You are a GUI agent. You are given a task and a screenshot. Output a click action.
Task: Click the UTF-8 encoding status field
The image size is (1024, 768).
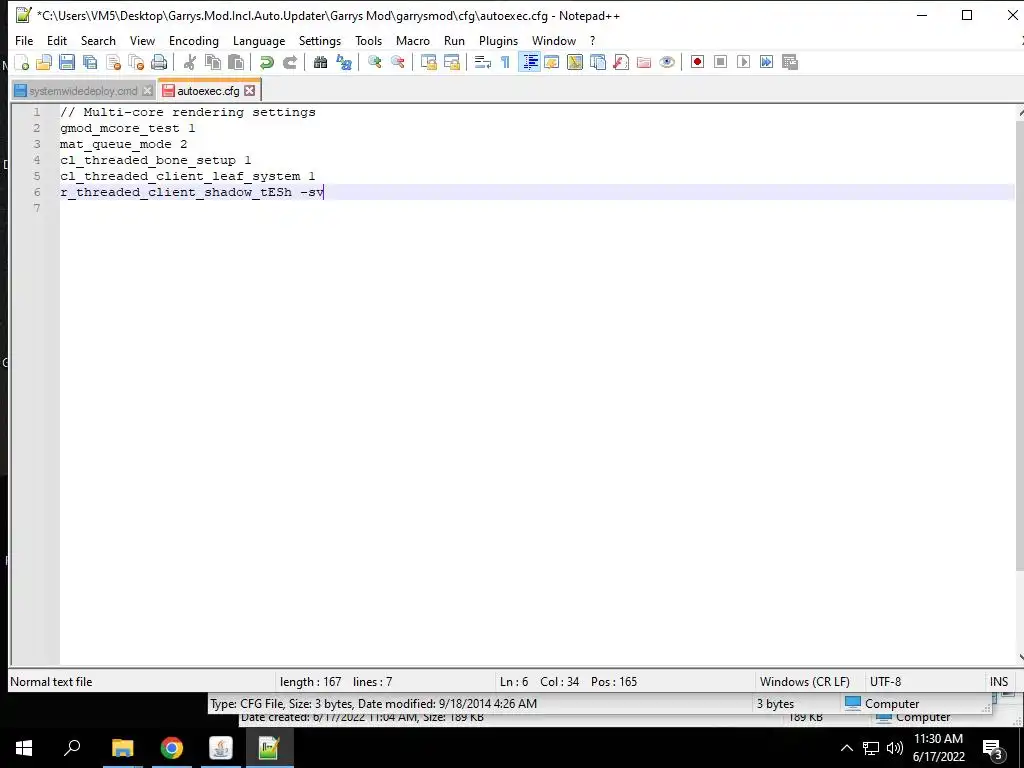(886, 682)
